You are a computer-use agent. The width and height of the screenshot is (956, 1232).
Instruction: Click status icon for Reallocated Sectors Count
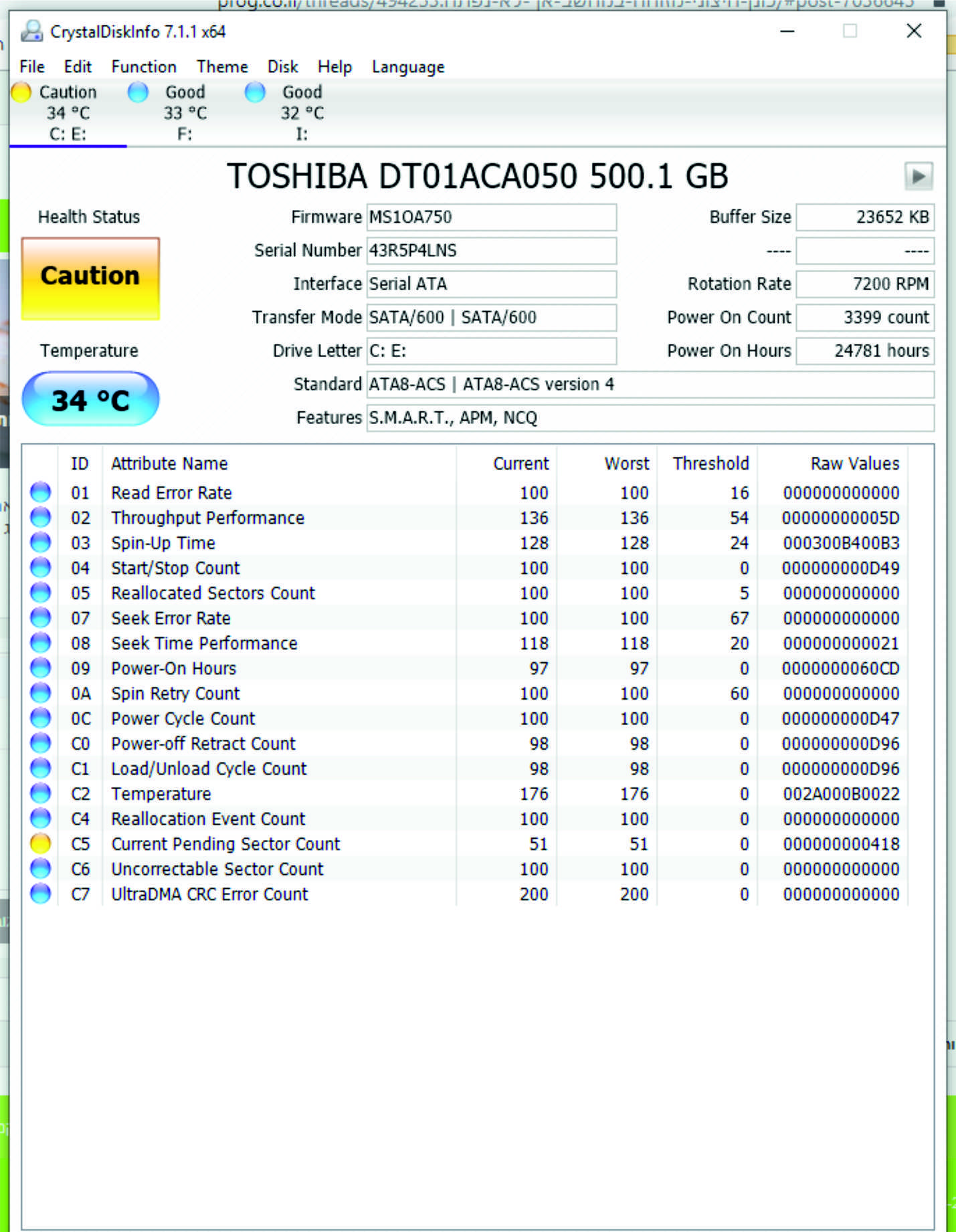(x=41, y=593)
